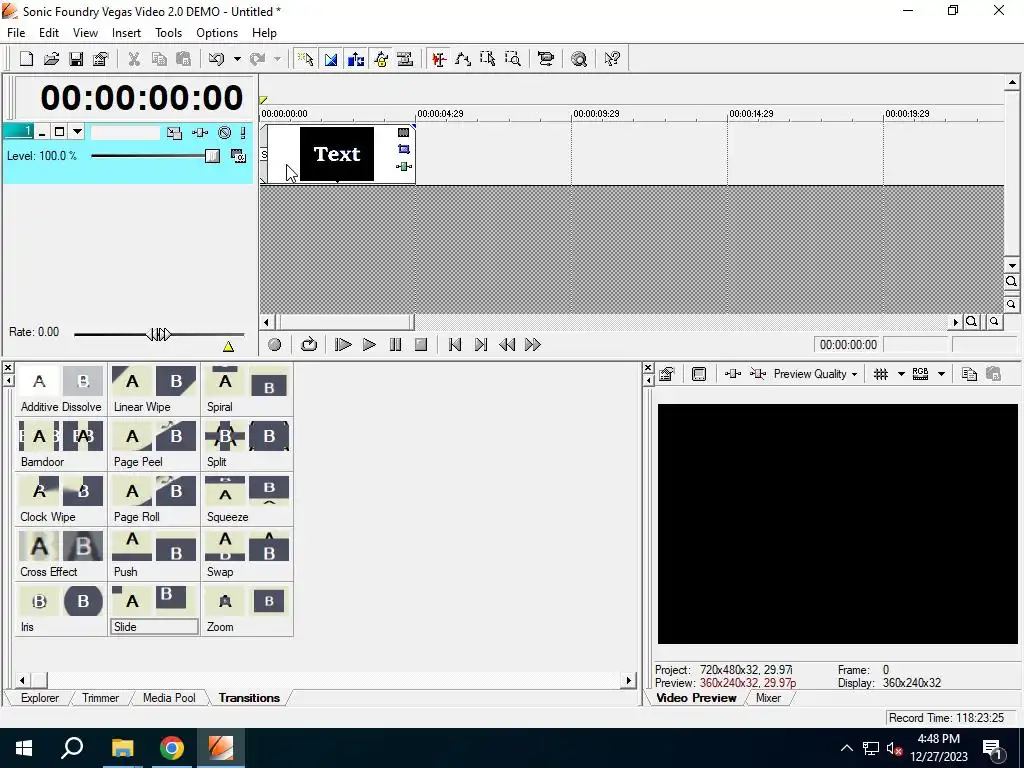Select the Zoom Edit magnifier tool
The width and height of the screenshot is (1024, 768).
pos(513,59)
